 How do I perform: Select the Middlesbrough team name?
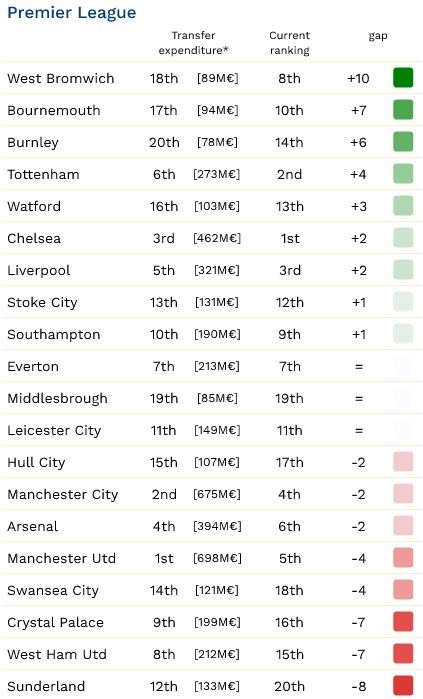pos(57,399)
